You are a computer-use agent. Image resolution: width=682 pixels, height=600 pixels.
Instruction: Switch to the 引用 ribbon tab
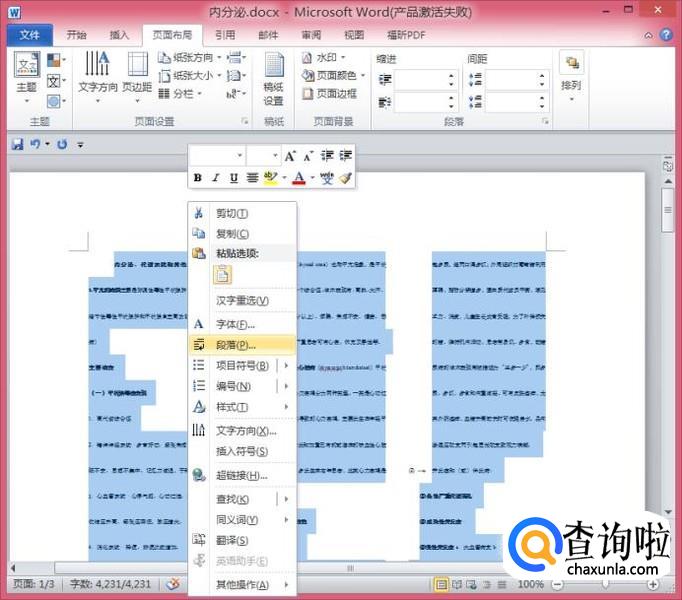tap(225, 35)
